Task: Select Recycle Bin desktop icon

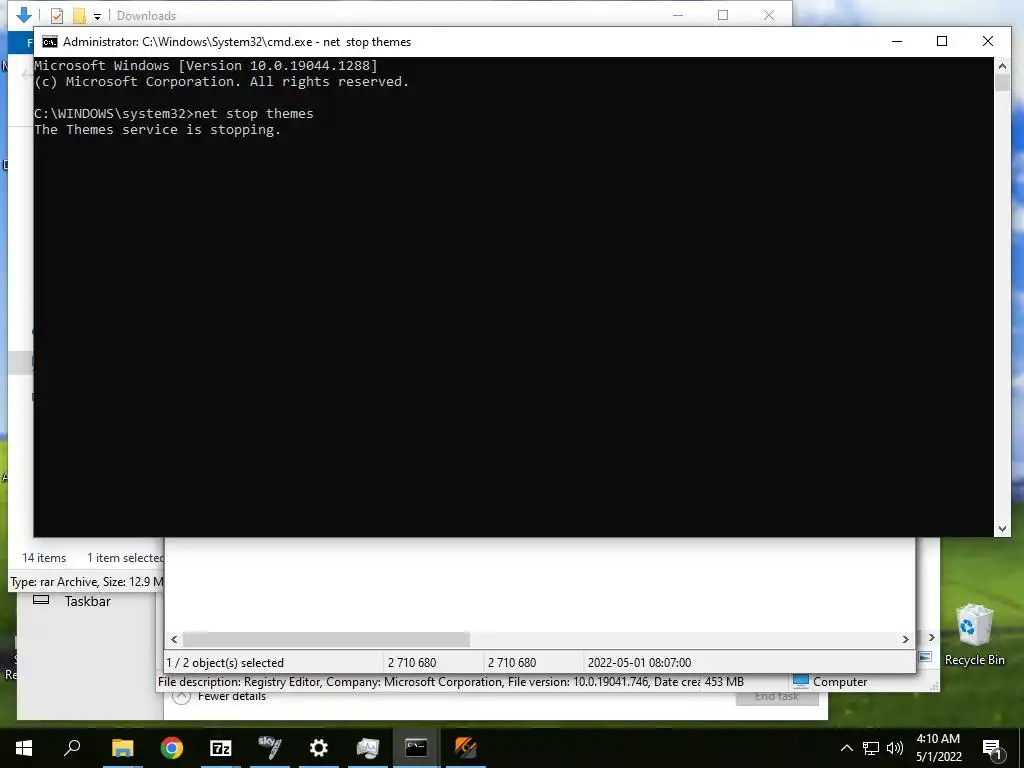Action: [x=974, y=634]
